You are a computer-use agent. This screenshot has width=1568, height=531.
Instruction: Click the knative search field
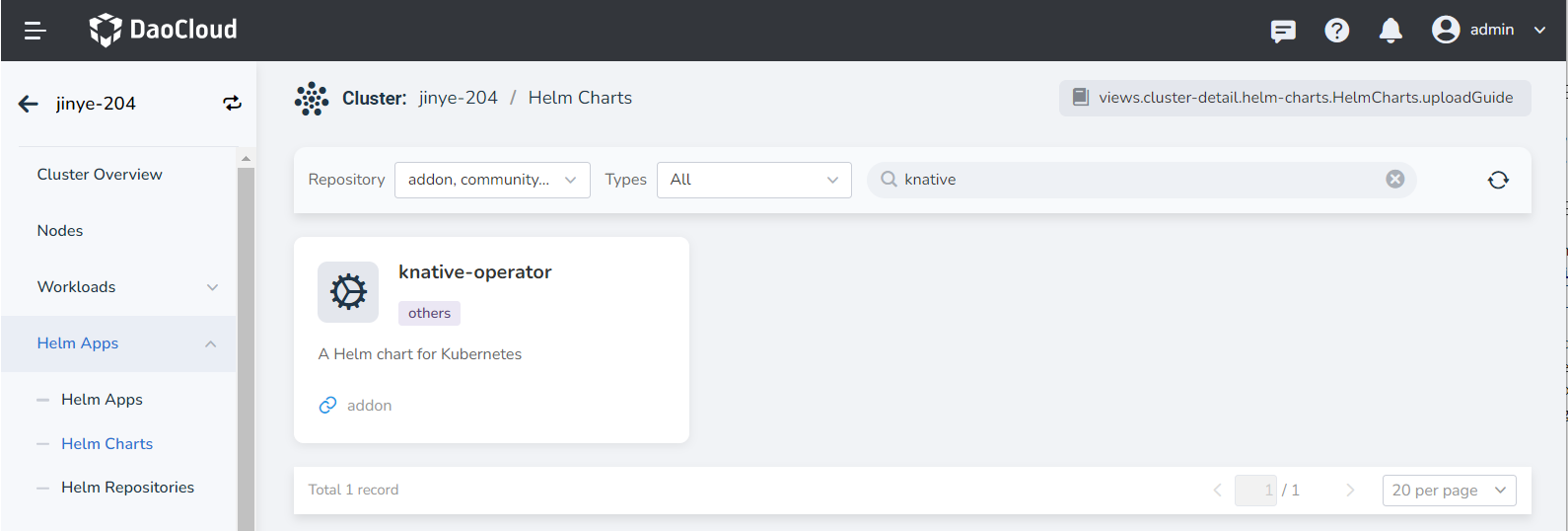[1134, 180]
